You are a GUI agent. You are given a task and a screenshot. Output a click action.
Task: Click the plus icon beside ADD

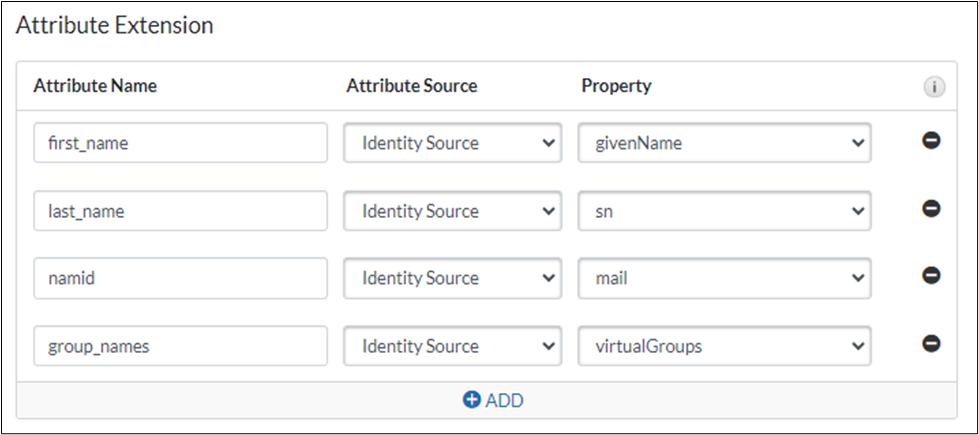click(x=472, y=400)
